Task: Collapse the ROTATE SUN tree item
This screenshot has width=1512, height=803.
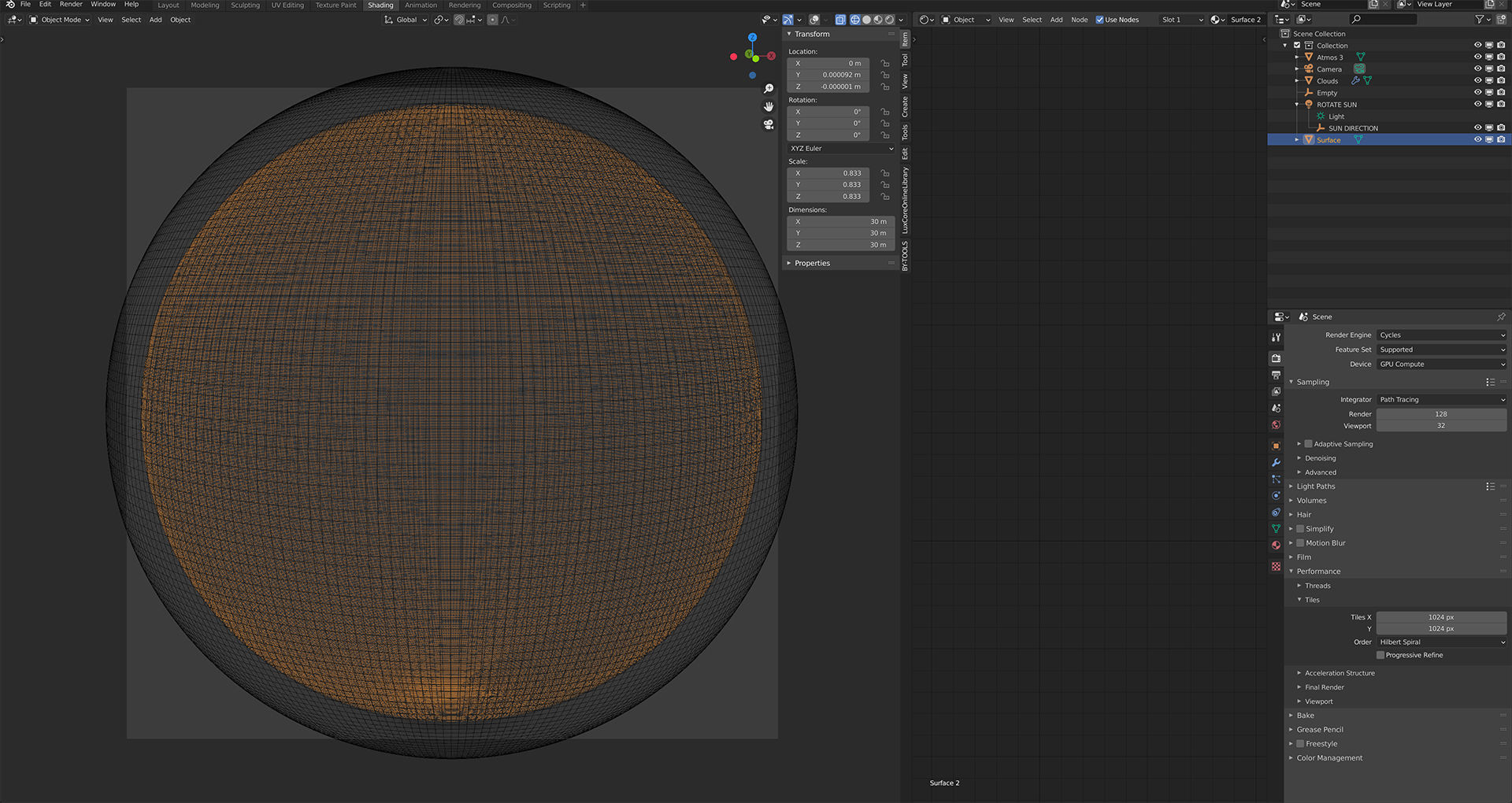Action: tap(1297, 105)
